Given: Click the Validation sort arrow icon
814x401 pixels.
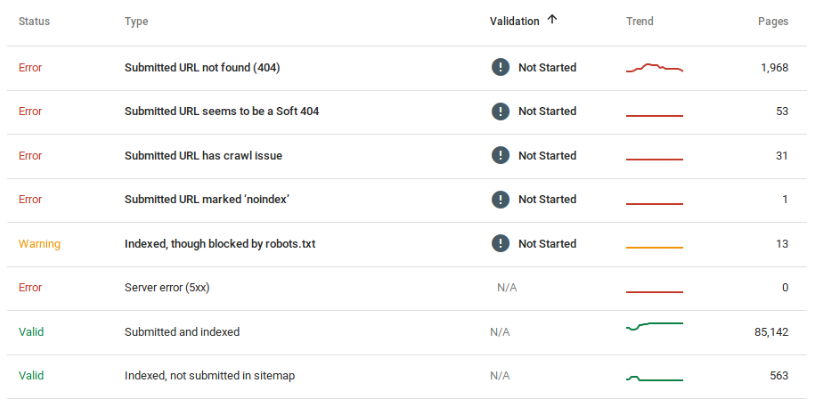Looking at the screenshot, I should tap(552, 20).
